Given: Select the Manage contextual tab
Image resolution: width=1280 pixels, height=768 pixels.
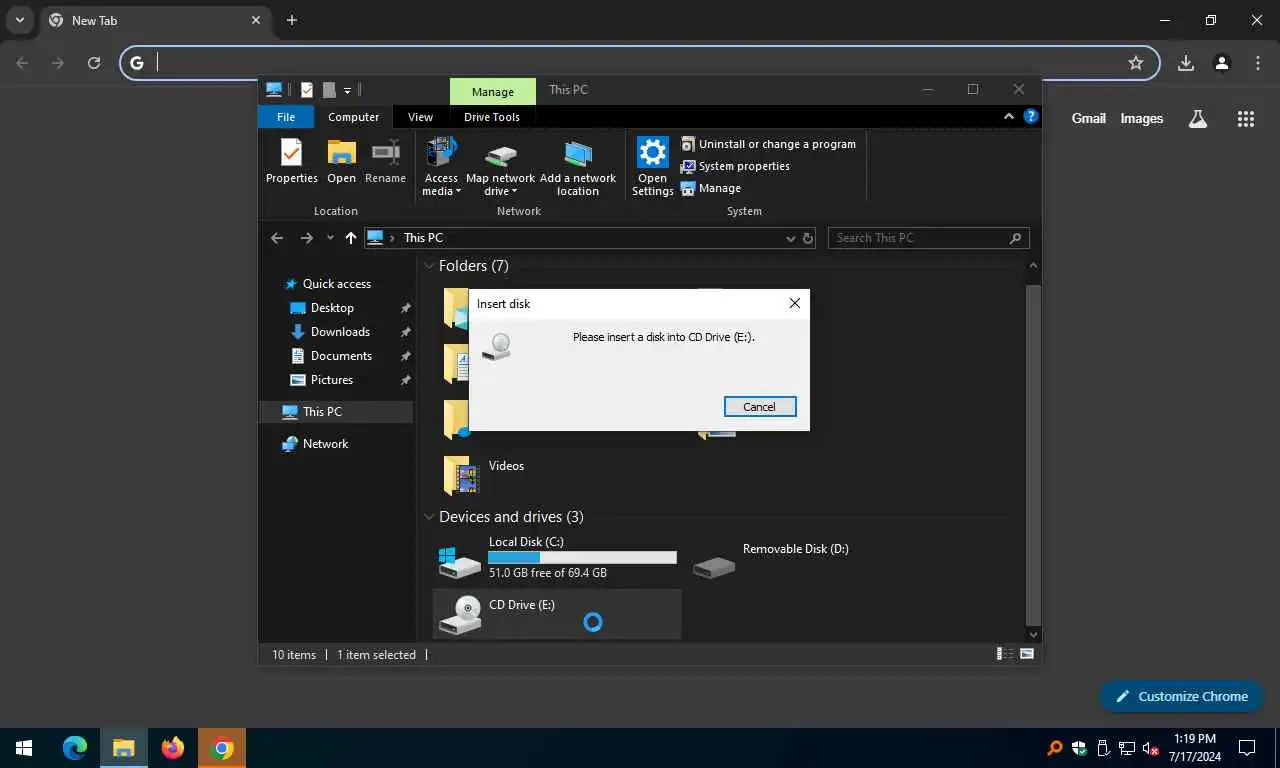Looking at the screenshot, I should pos(493,92).
